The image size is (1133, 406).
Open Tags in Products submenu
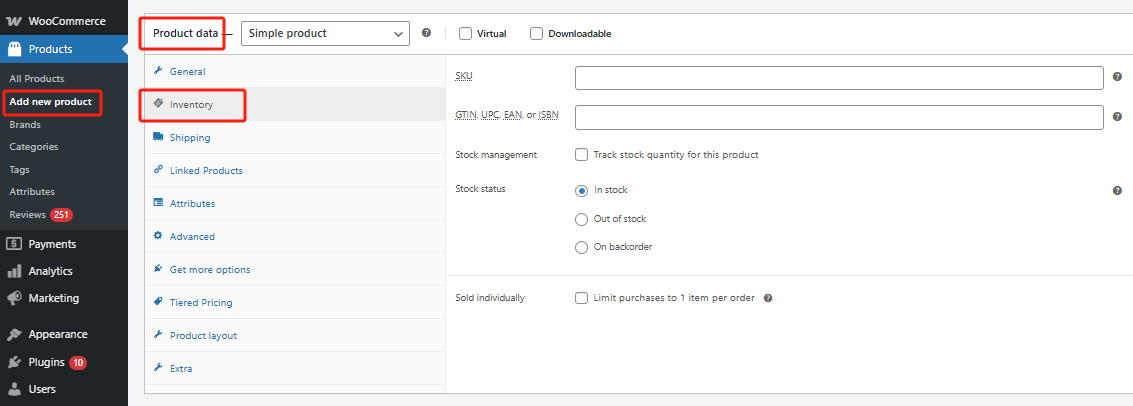point(20,169)
